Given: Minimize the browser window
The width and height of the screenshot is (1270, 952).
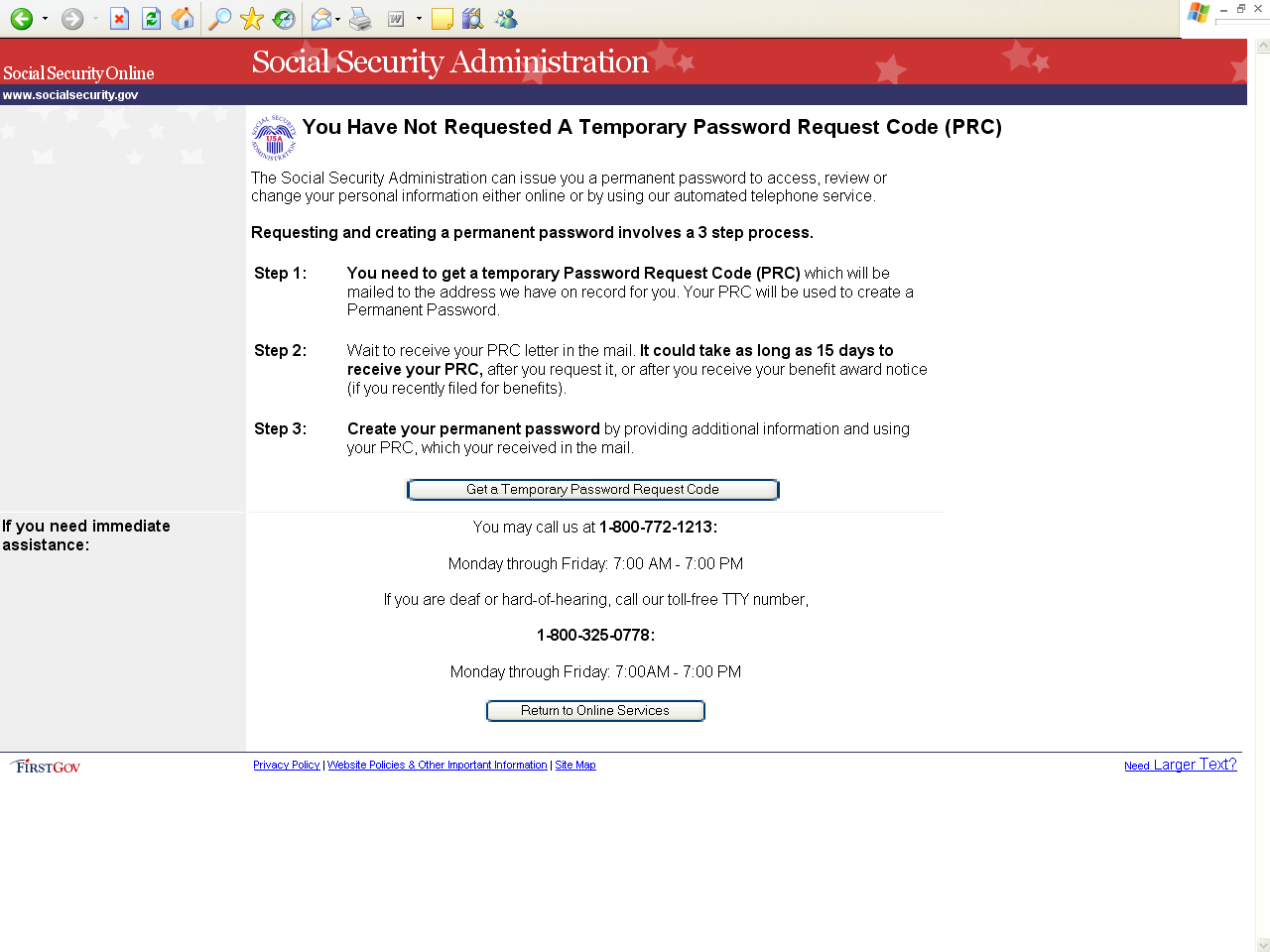Looking at the screenshot, I should click(1224, 9).
